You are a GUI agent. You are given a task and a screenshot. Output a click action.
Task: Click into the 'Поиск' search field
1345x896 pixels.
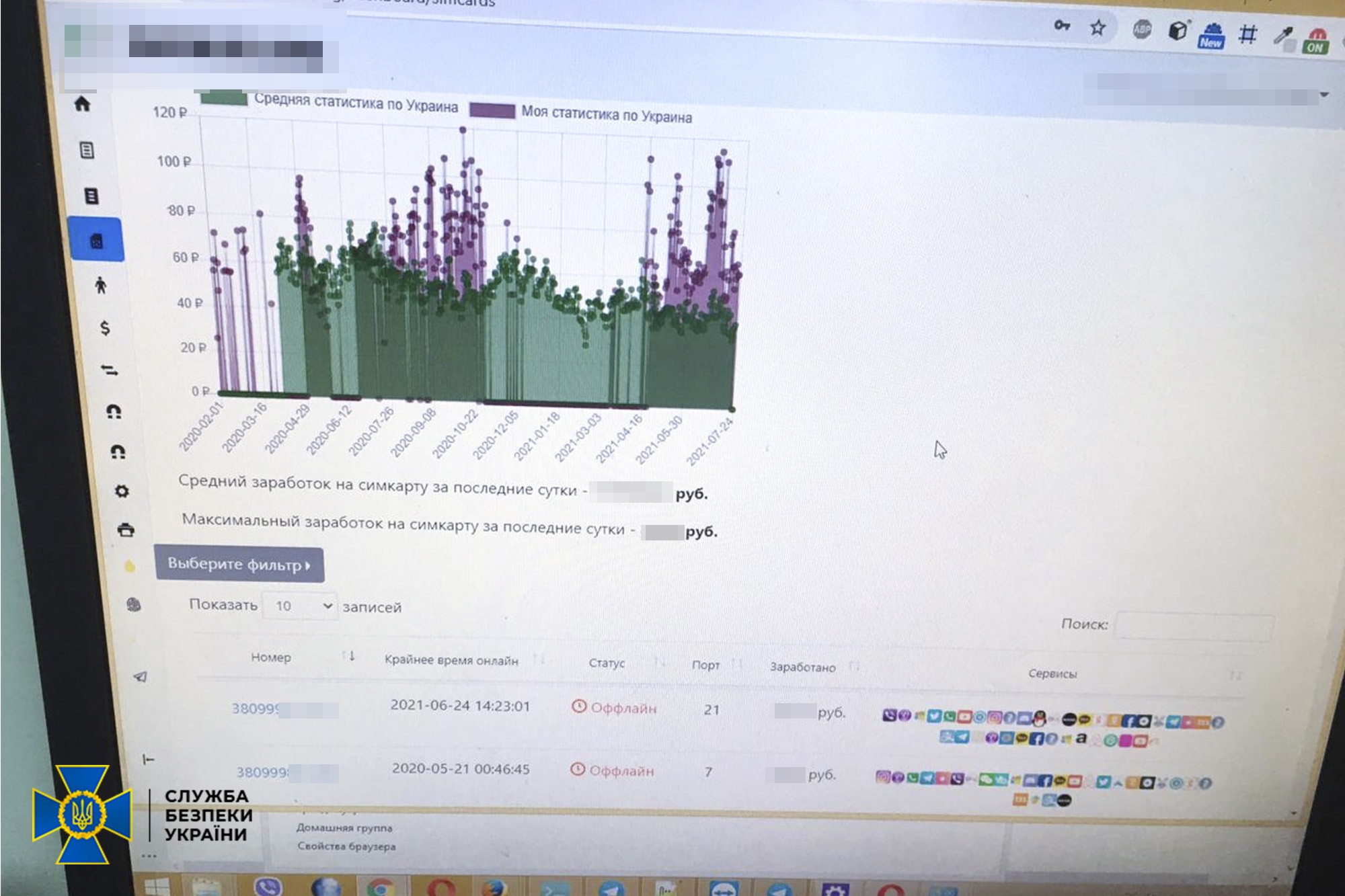click(x=1194, y=627)
